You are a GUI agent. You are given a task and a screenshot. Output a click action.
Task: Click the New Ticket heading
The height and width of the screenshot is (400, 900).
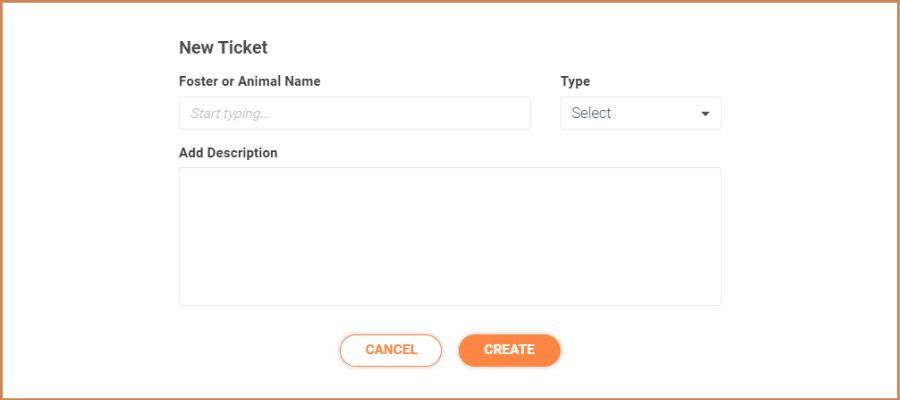point(223,48)
